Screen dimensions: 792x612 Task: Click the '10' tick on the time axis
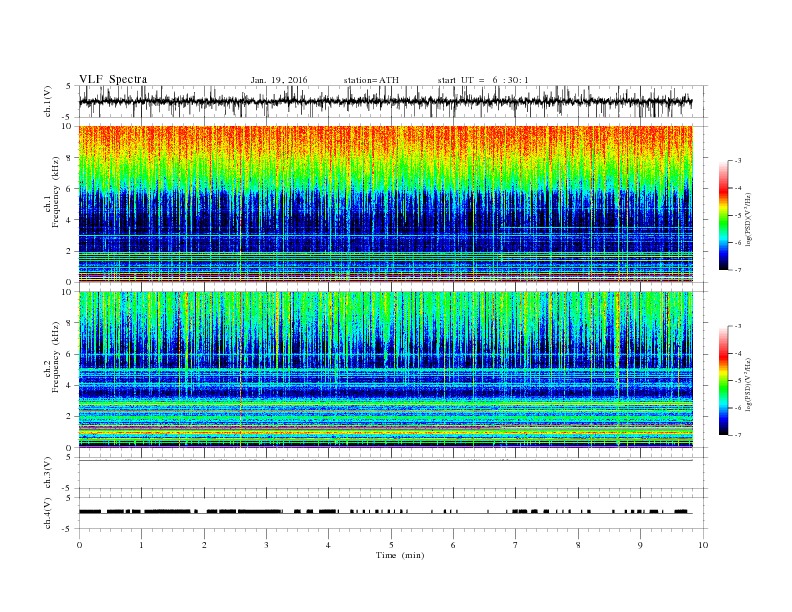pyautogui.click(x=703, y=545)
